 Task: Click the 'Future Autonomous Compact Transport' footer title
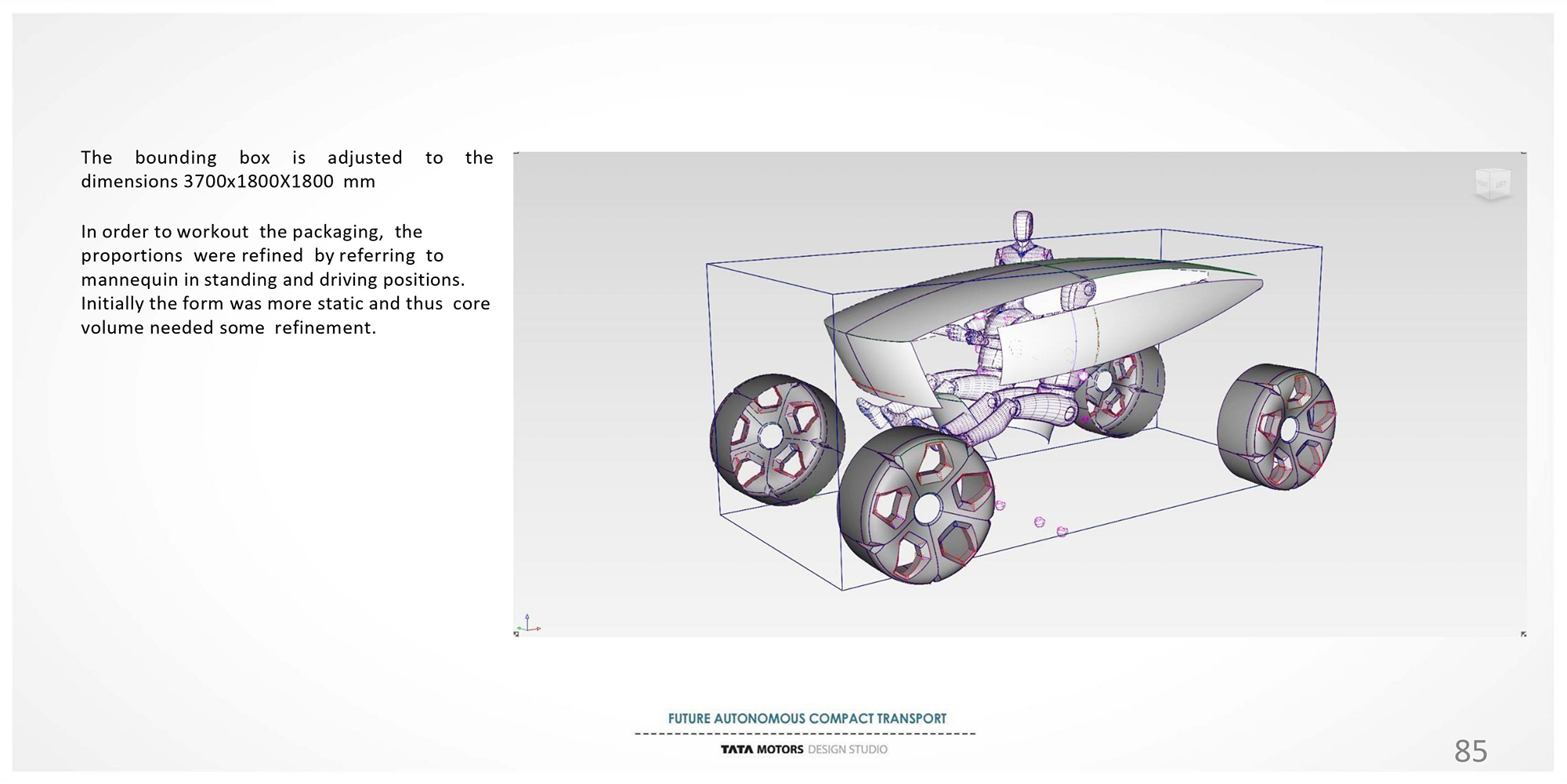click(806, 718)
